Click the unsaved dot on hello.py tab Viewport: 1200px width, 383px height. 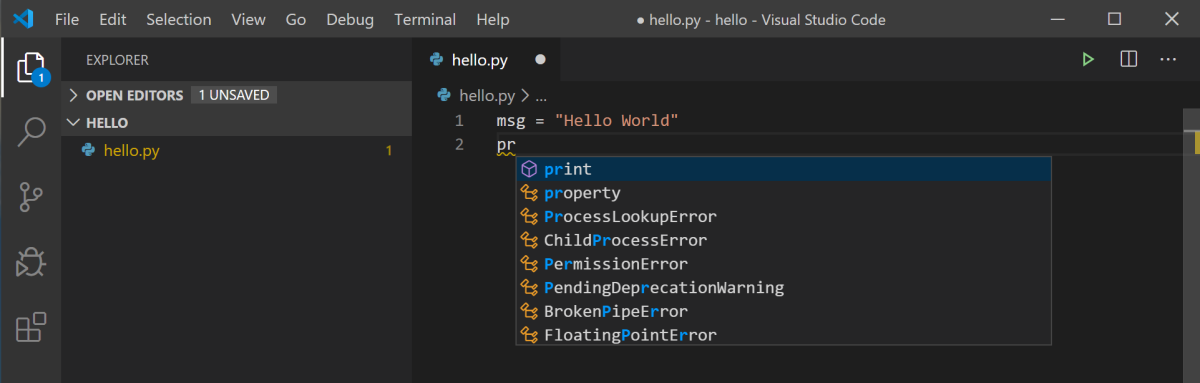540,60
